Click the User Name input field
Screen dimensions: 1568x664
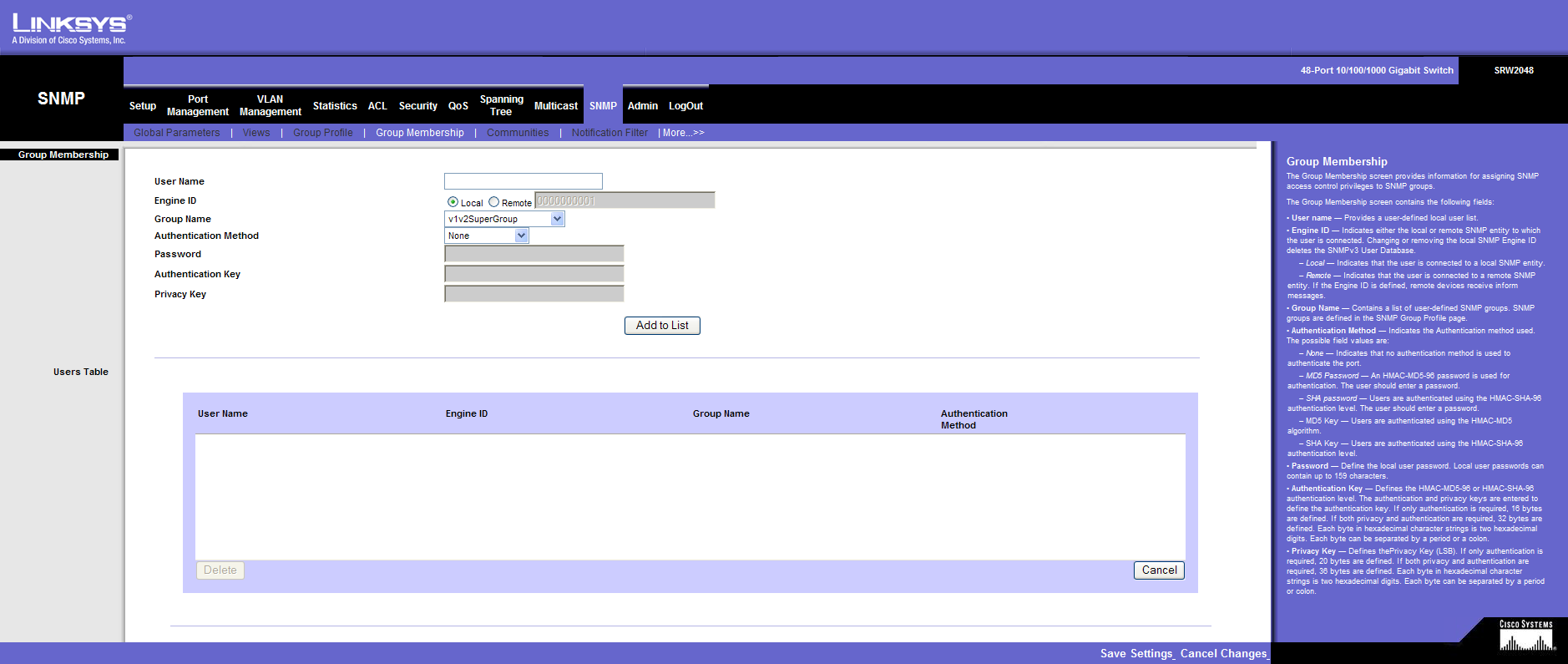[x=523, y=181]
